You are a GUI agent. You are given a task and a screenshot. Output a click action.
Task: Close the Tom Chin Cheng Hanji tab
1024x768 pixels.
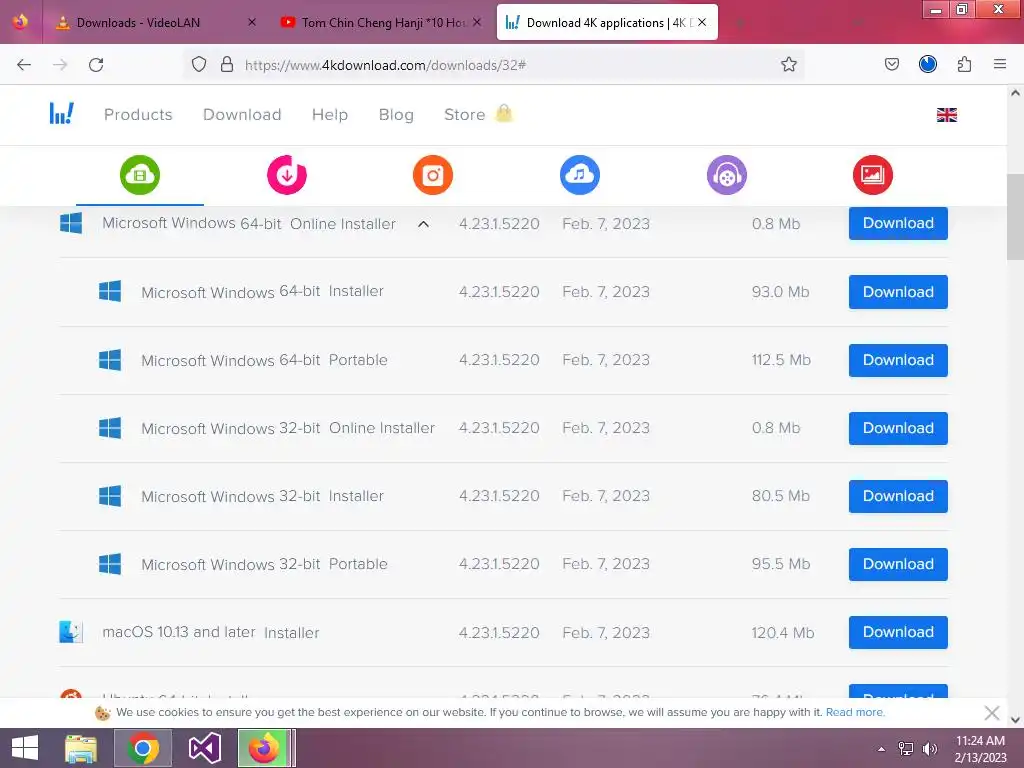coord(477,22)
